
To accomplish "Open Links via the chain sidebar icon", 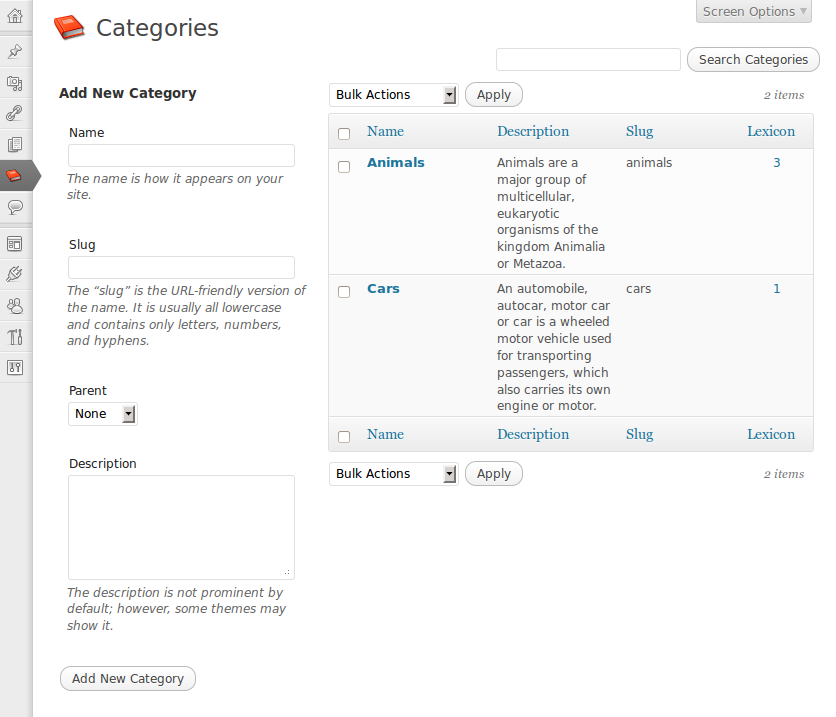I will [x=15, y=114].
